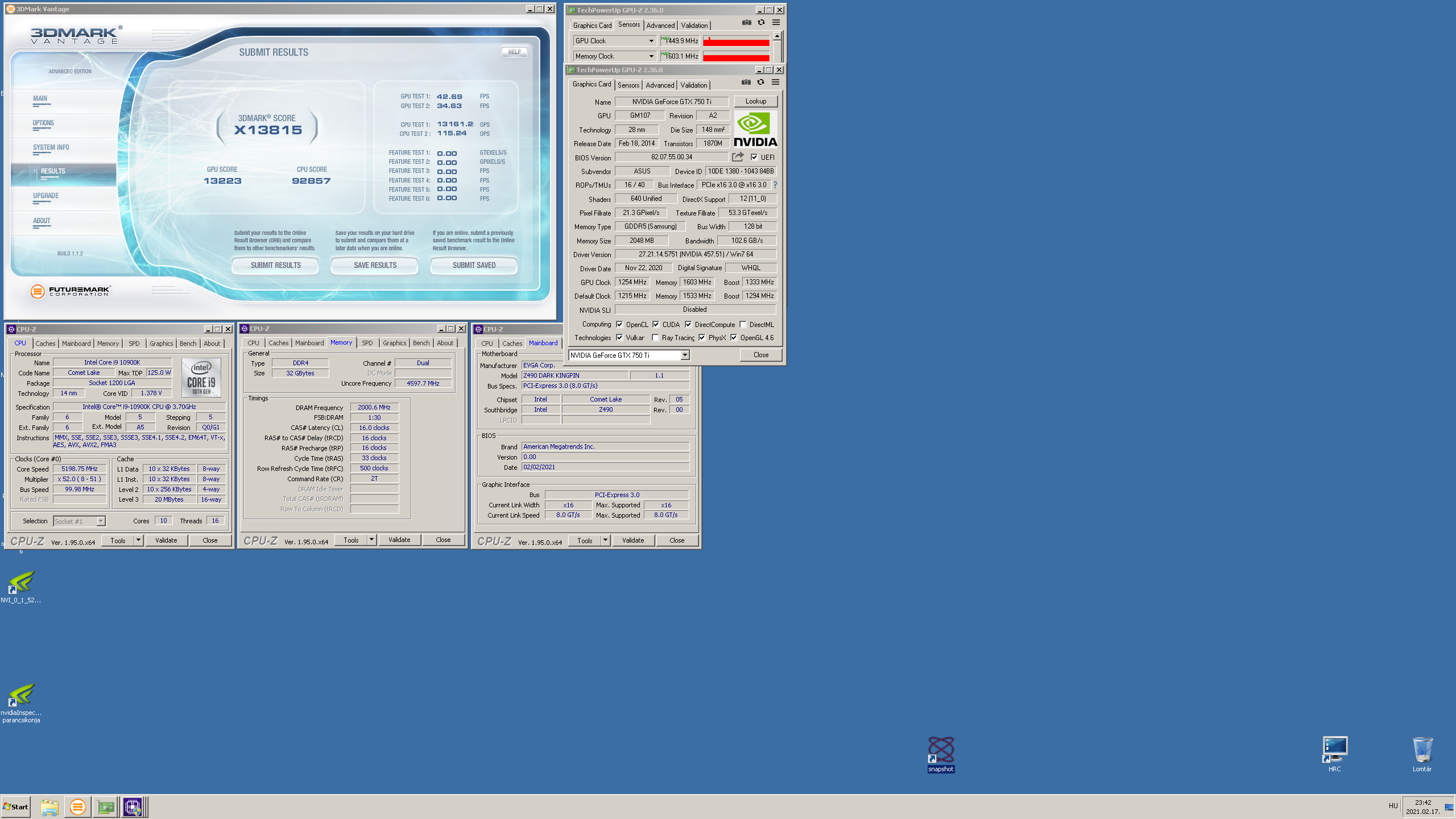Open Tools dropdown arrow in CPU-Z Mainboard window
Viewport: 1456px width, 819px height.
tap(605, 540)
